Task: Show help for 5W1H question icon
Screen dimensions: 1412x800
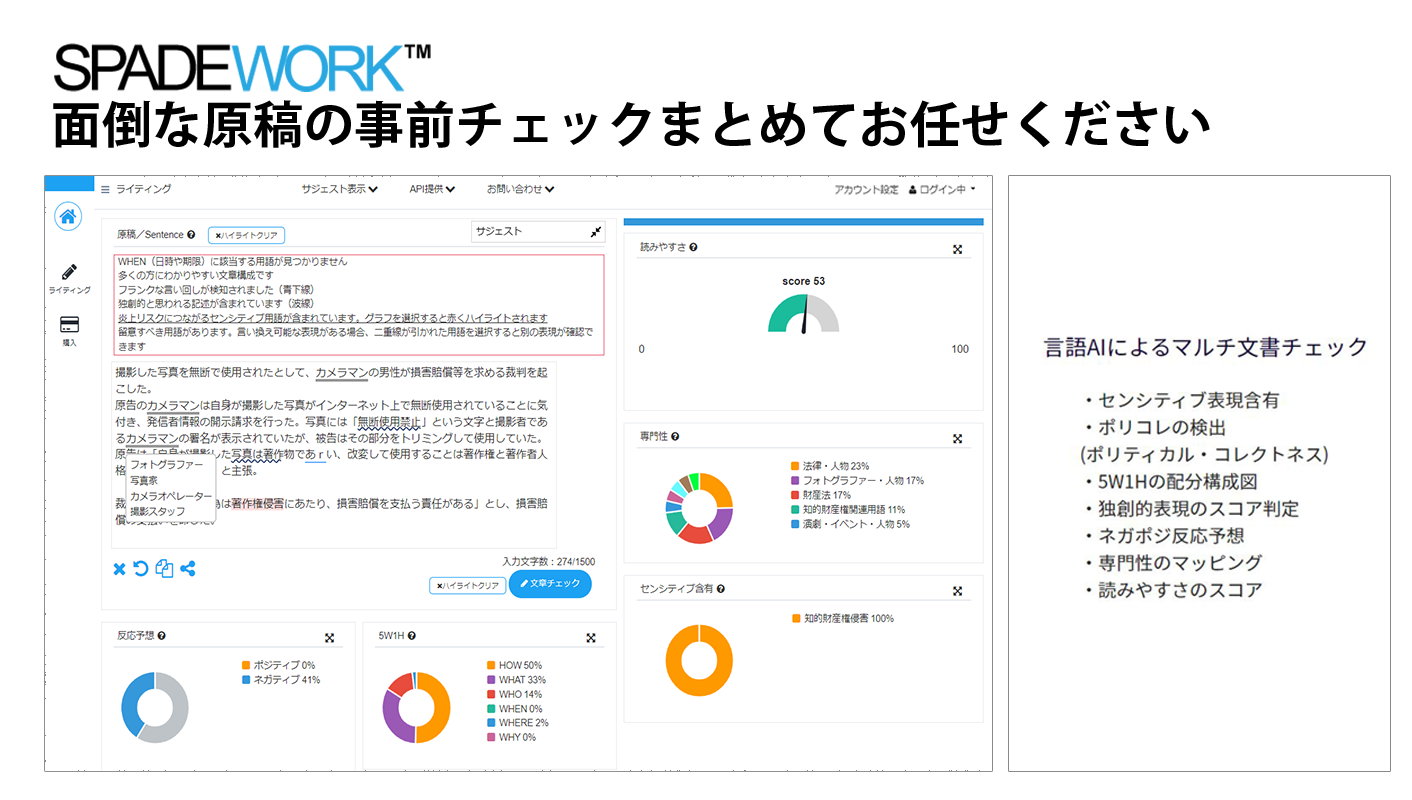Action: click(411, 635)
